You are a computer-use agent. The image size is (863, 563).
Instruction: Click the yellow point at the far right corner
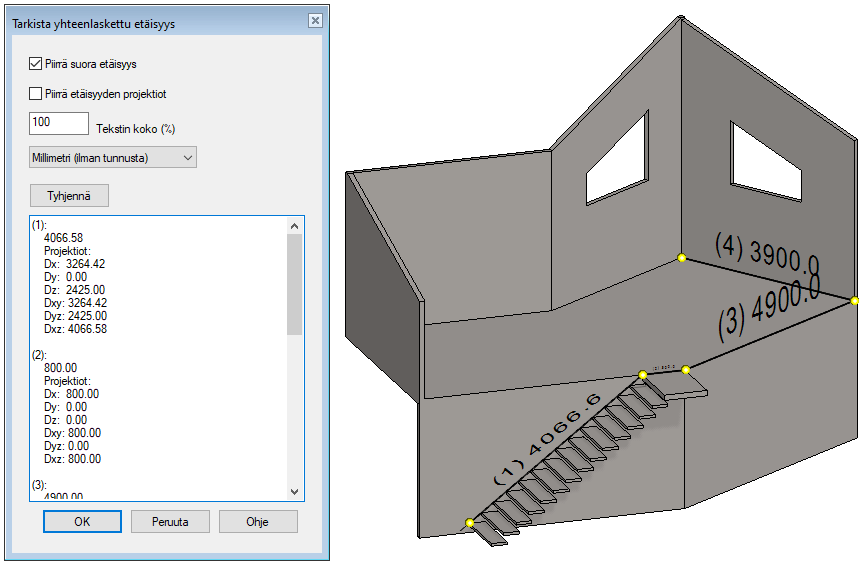[855, 300]
